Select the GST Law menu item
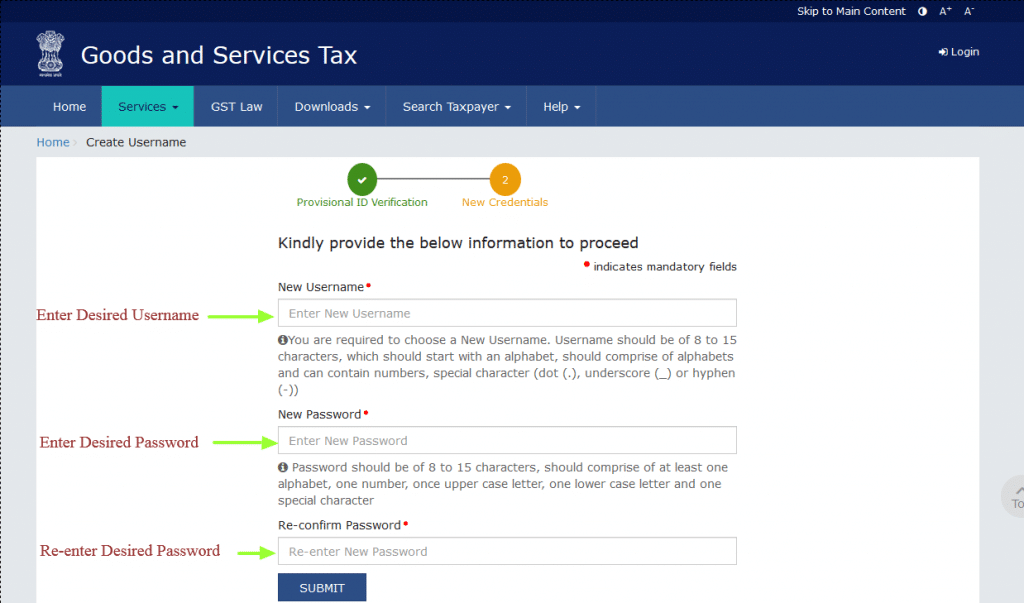 [x=235, y=106]
